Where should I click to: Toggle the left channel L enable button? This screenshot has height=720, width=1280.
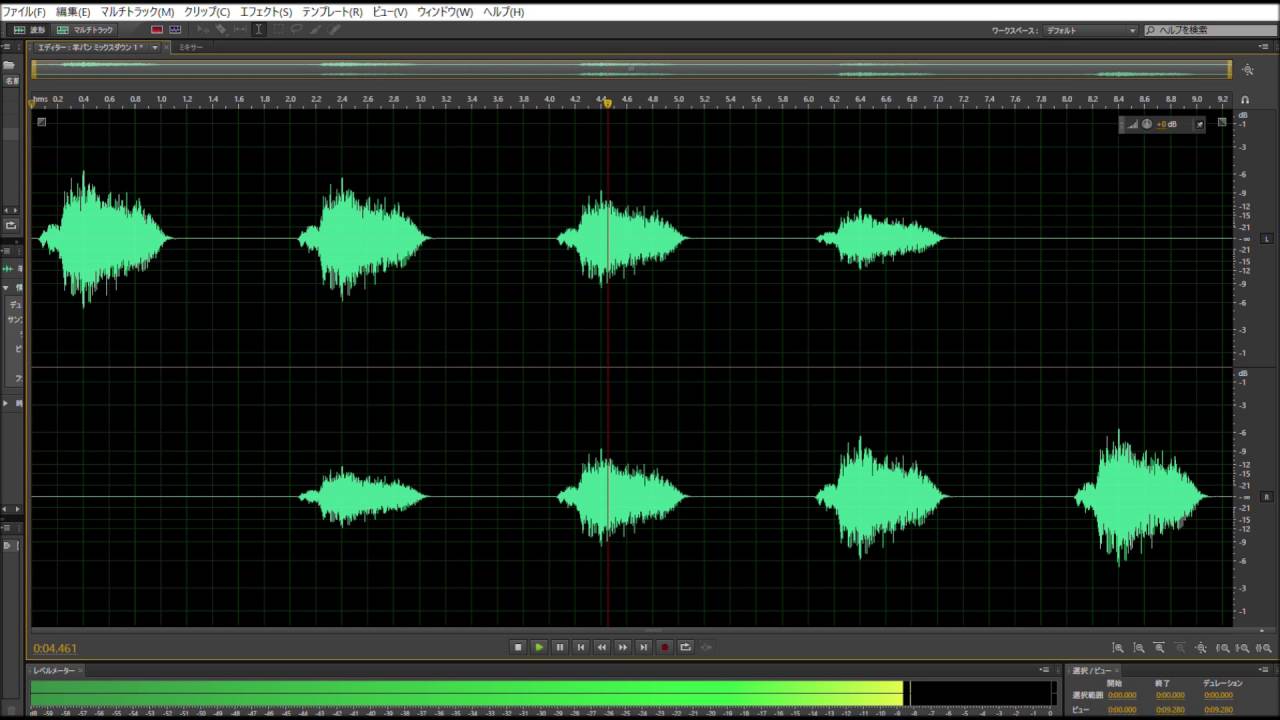point(1266,239)
